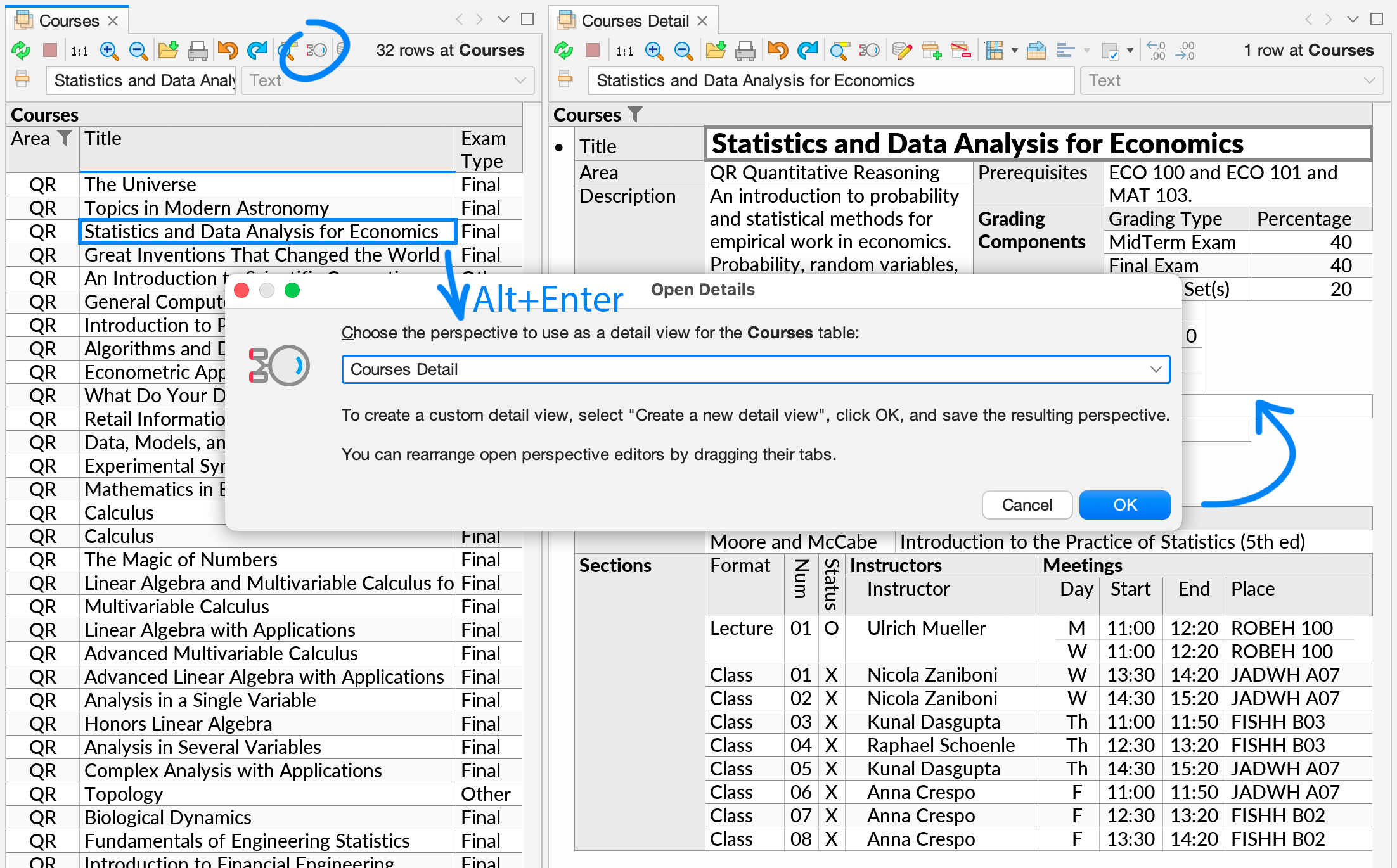Refresh the Courses table data
The width and height of the screenshot is (1397, 868).
click(20, 50)
